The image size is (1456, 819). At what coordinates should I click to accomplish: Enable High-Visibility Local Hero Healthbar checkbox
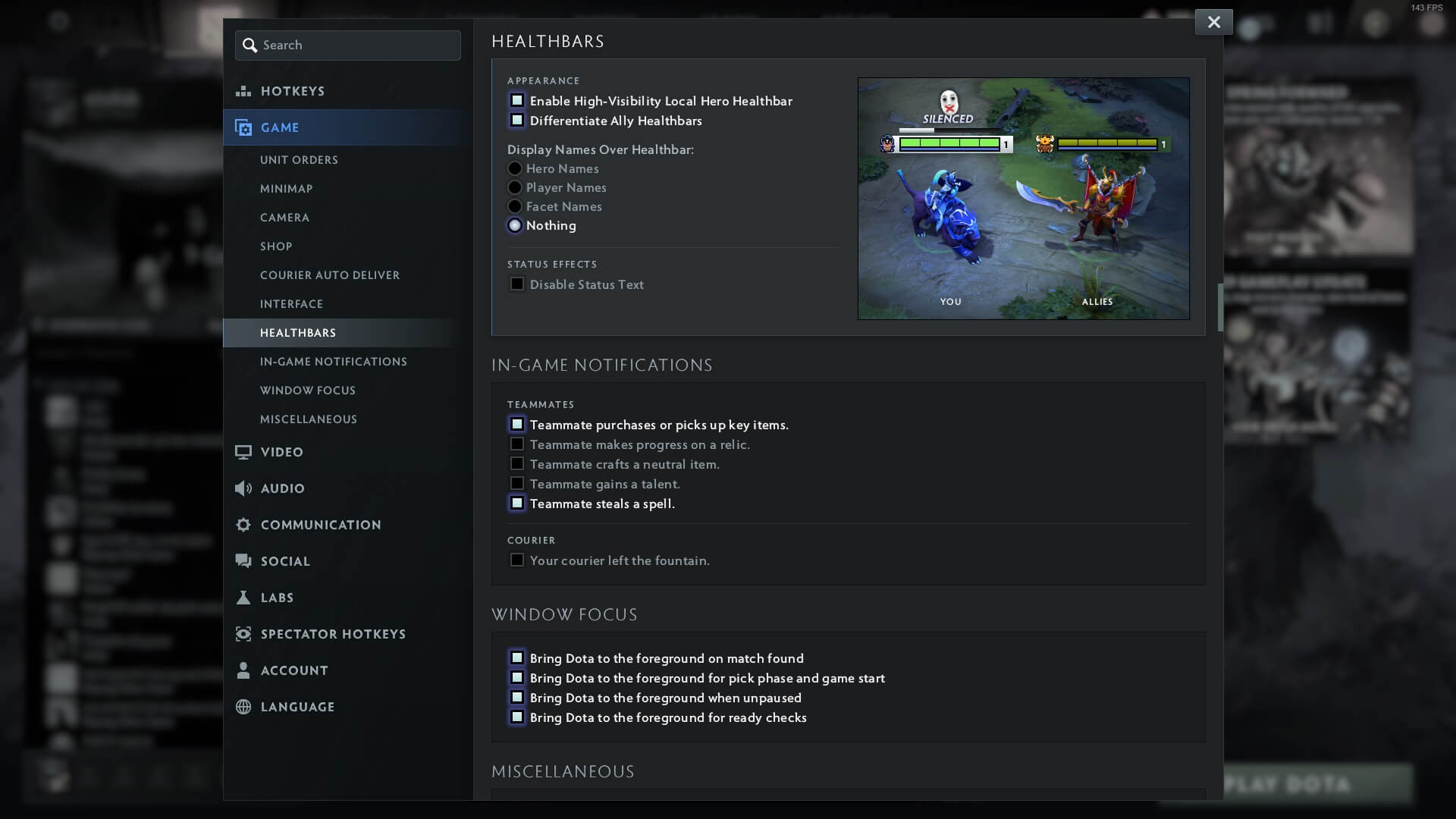pos(517,101)
